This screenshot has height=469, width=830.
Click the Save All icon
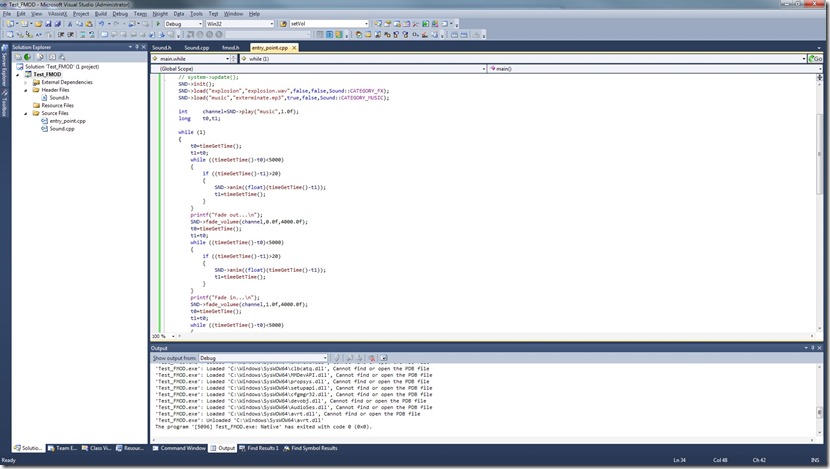[x=58, y=24]
